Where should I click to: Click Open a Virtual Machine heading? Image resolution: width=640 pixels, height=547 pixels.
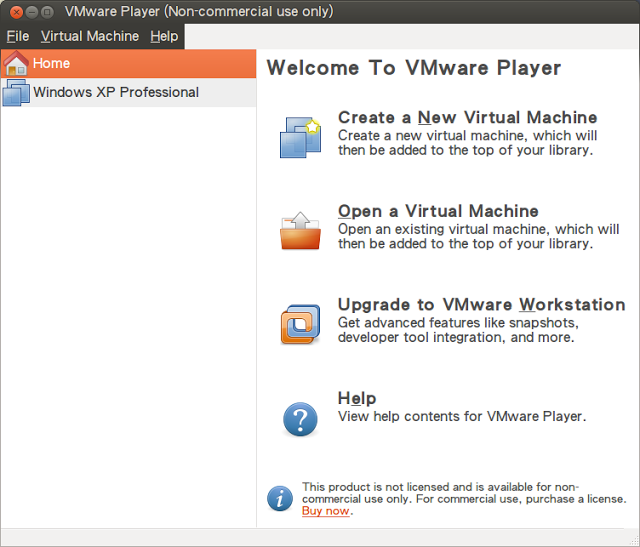pos(438,211)
